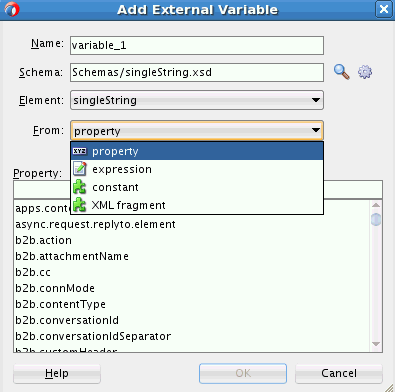Select the b2b.action property

point(43,240)
